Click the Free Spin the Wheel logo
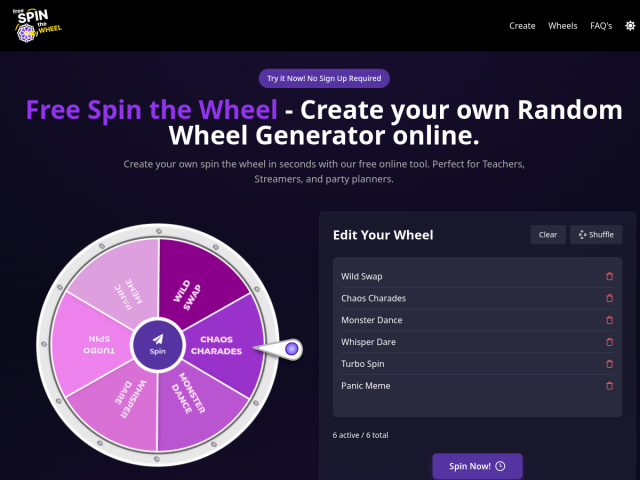Image resolution: width=640 pixels, height=480 pixels. coord(37,25)
